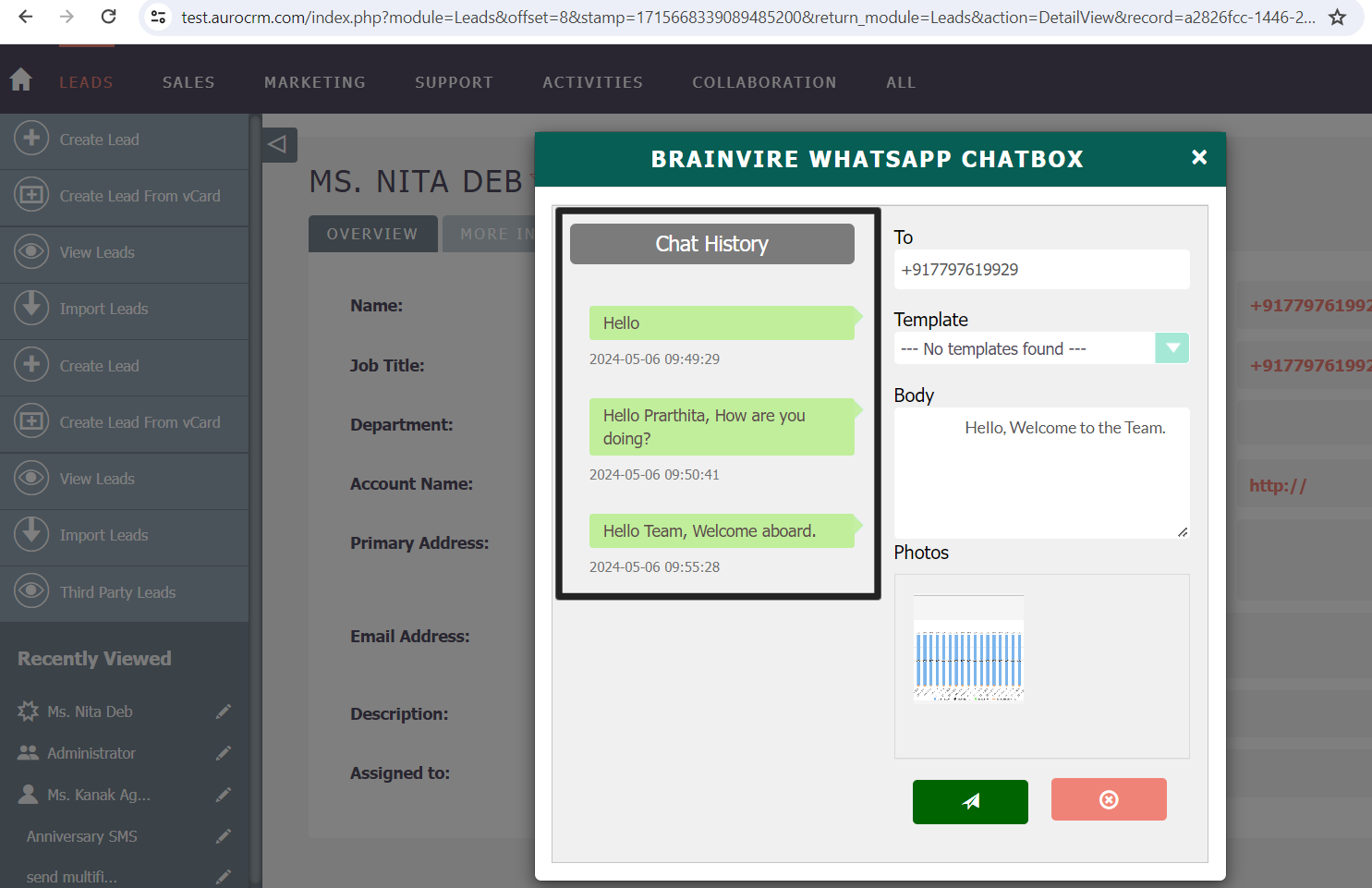Click the Chat History header button

(x=712, y=244)
